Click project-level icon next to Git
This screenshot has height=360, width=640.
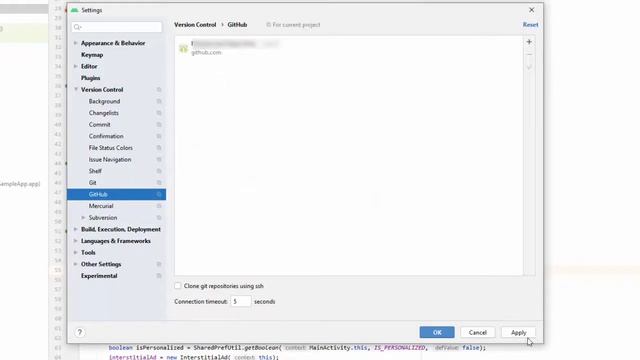(159, 183)
